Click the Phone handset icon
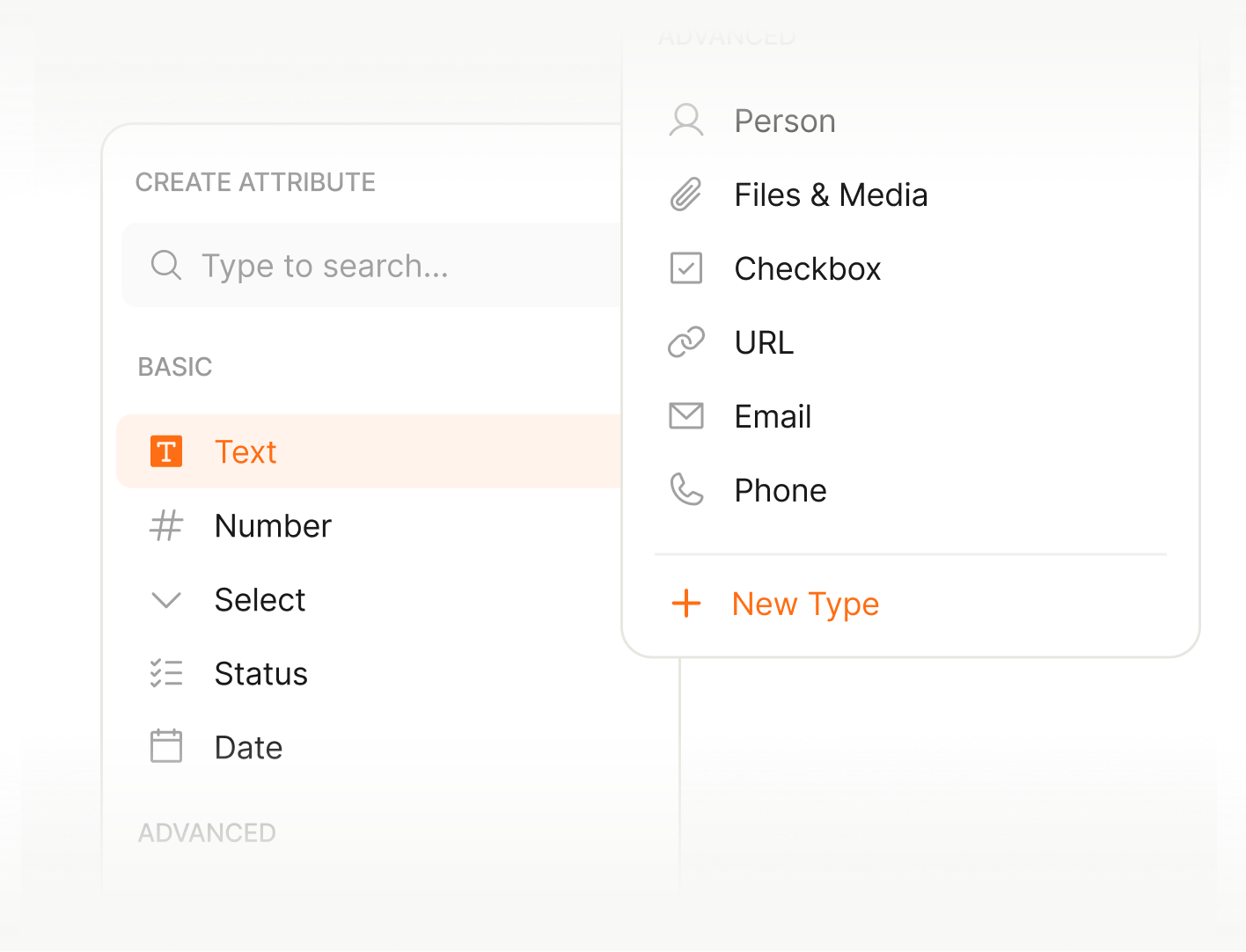1246x952 pixels. pyautogui.click(x=687, y=489)
